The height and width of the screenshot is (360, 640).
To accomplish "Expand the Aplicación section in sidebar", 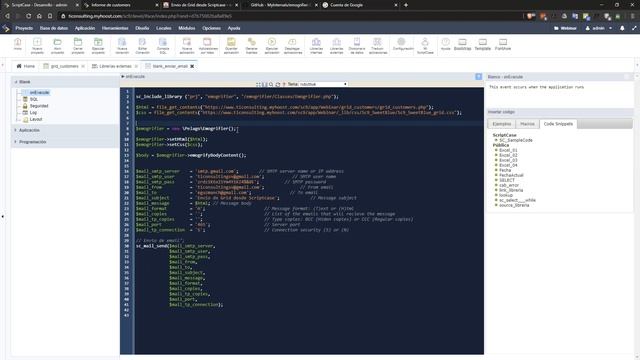I will 29,130.
